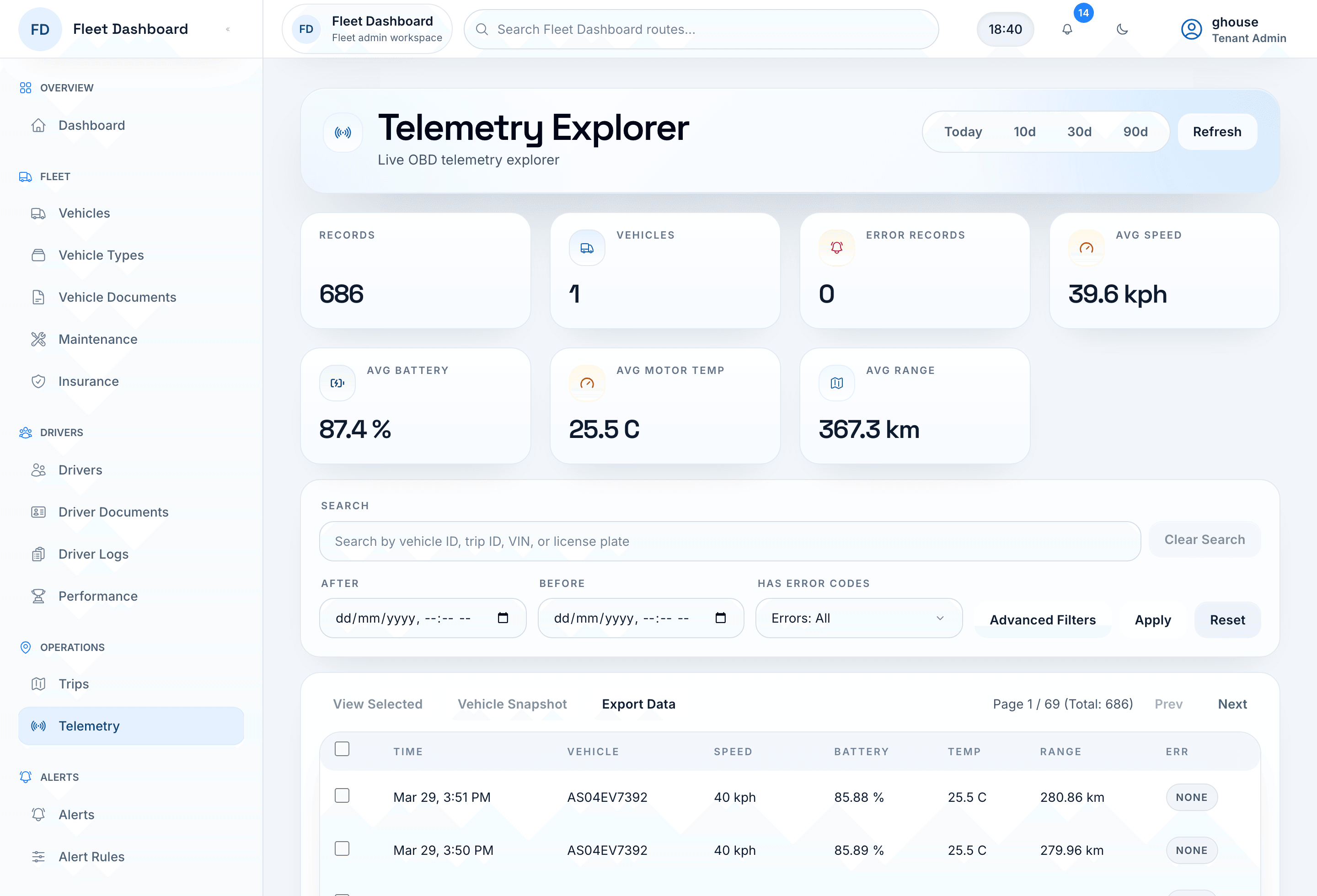Screen dimensions: 1317x896
Task: Open Vehicle Types in the sidebar menu
Action: pyautogui.click(x=131, y=256)
